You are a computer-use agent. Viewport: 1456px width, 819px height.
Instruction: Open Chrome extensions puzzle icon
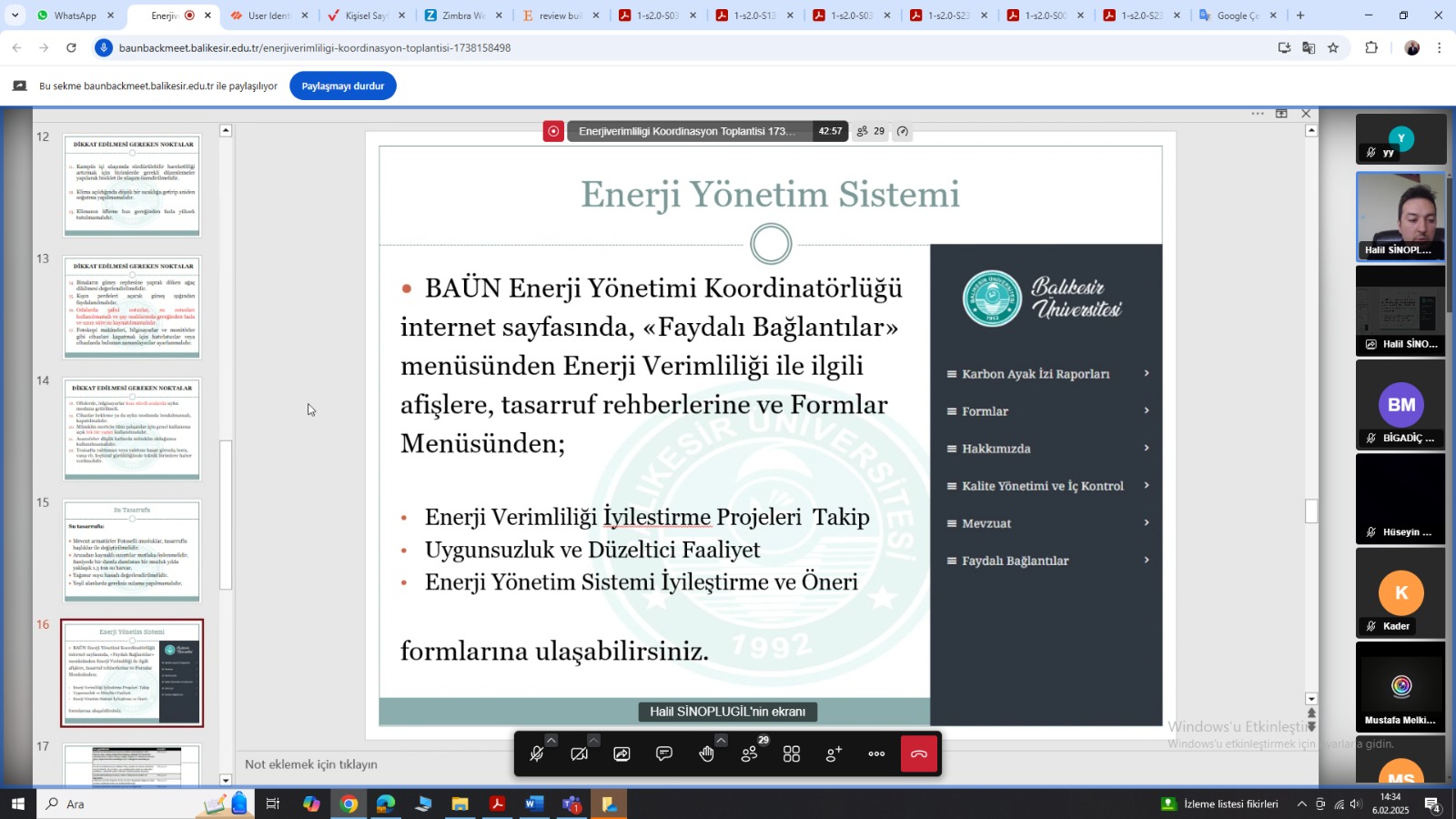1371,47
